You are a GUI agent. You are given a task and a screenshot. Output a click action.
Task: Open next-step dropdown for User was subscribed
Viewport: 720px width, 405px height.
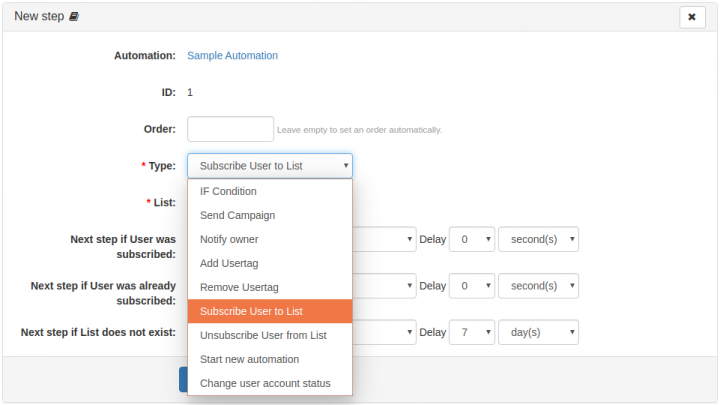384,239
